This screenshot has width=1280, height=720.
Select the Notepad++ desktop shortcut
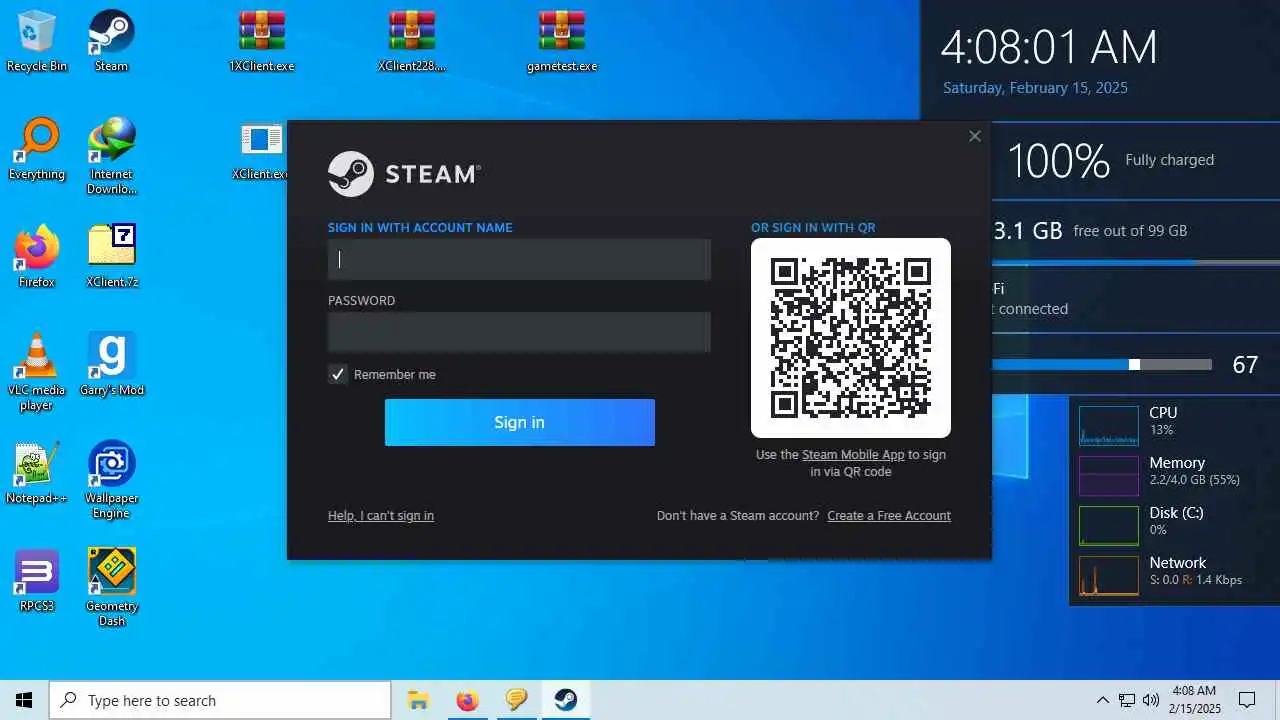click(37, 473)
